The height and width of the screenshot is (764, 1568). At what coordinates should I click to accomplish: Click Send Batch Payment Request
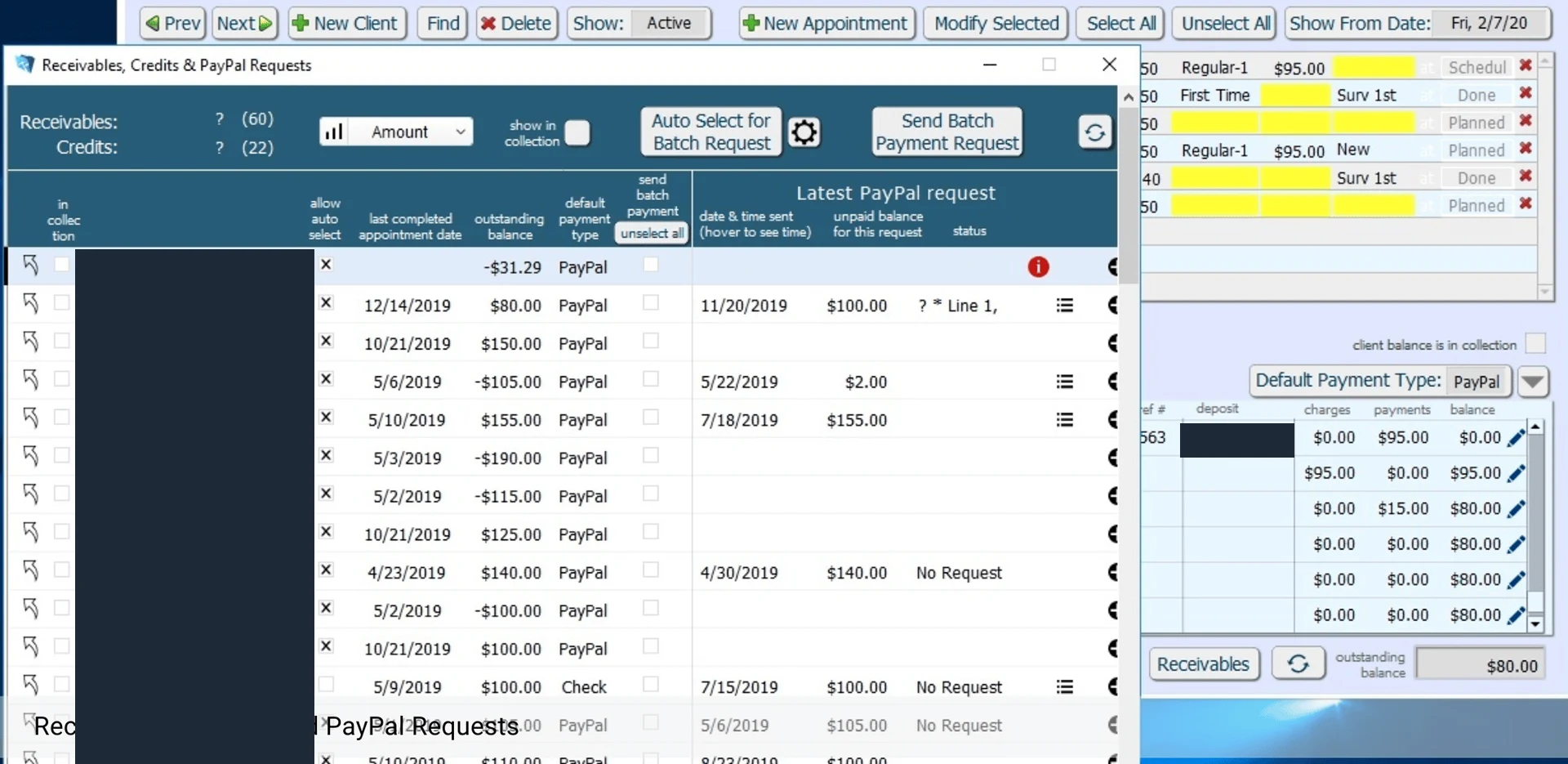pos(947,132)
